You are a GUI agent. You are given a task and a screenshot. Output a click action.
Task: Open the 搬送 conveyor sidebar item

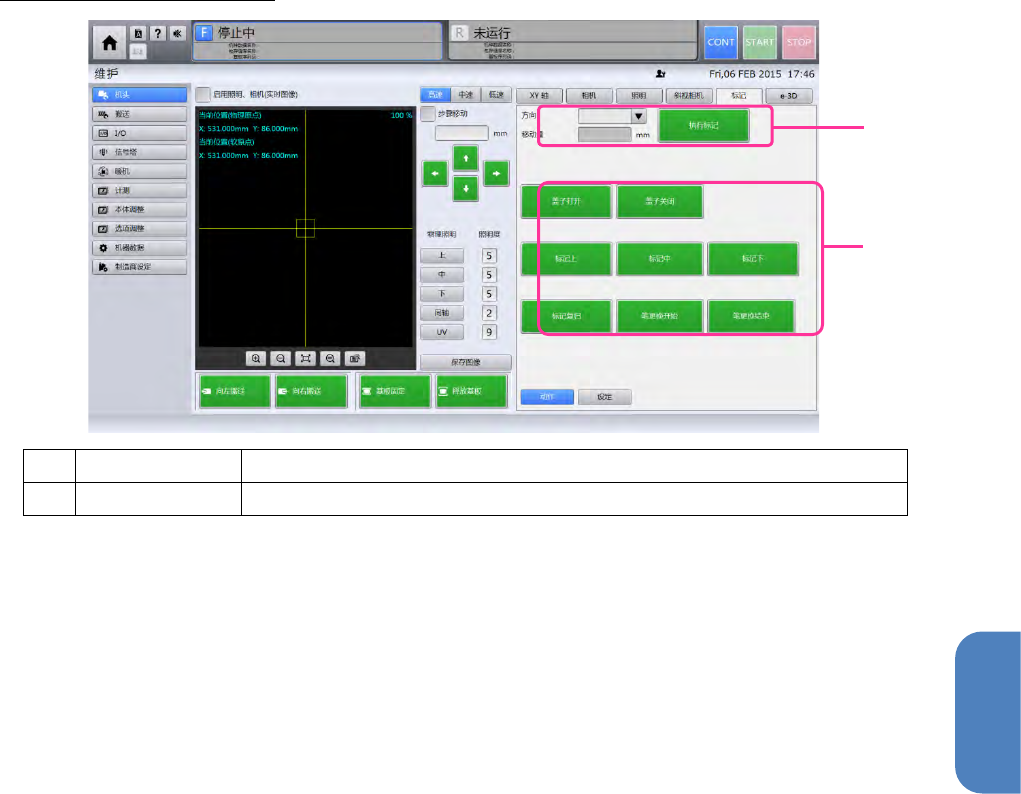click(x=139, y=114)
